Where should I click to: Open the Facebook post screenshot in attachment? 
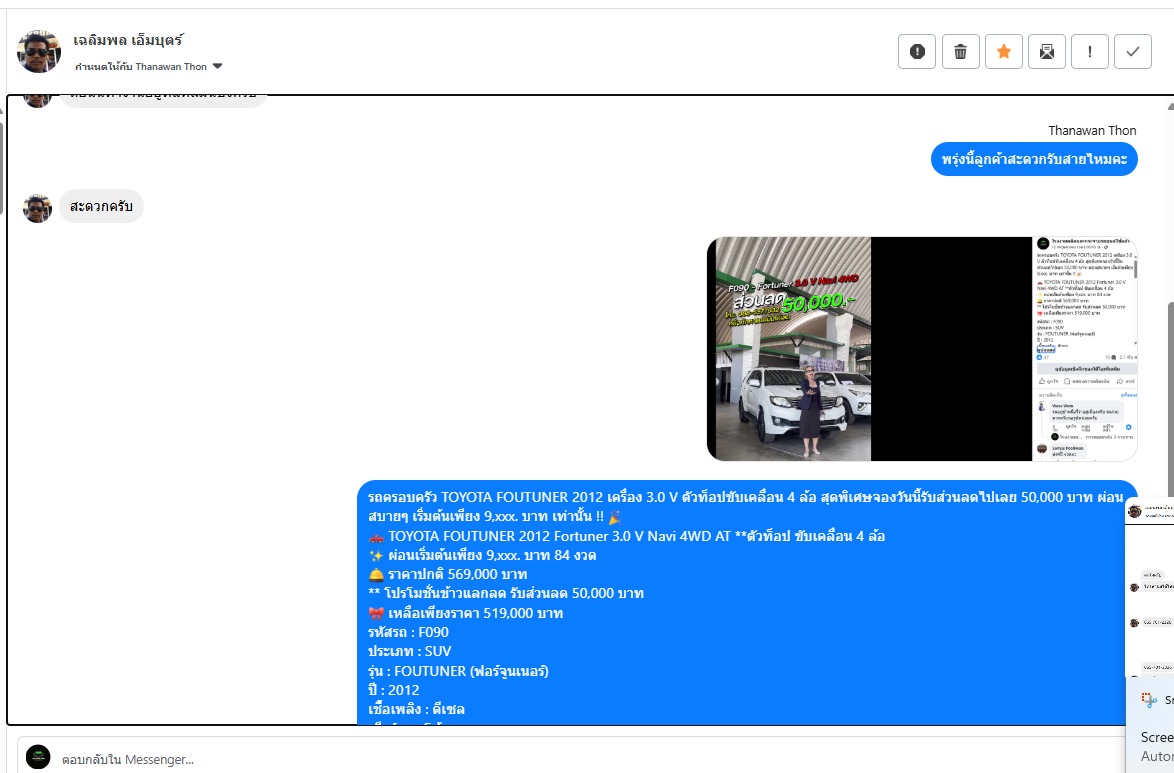point(1085,348)
